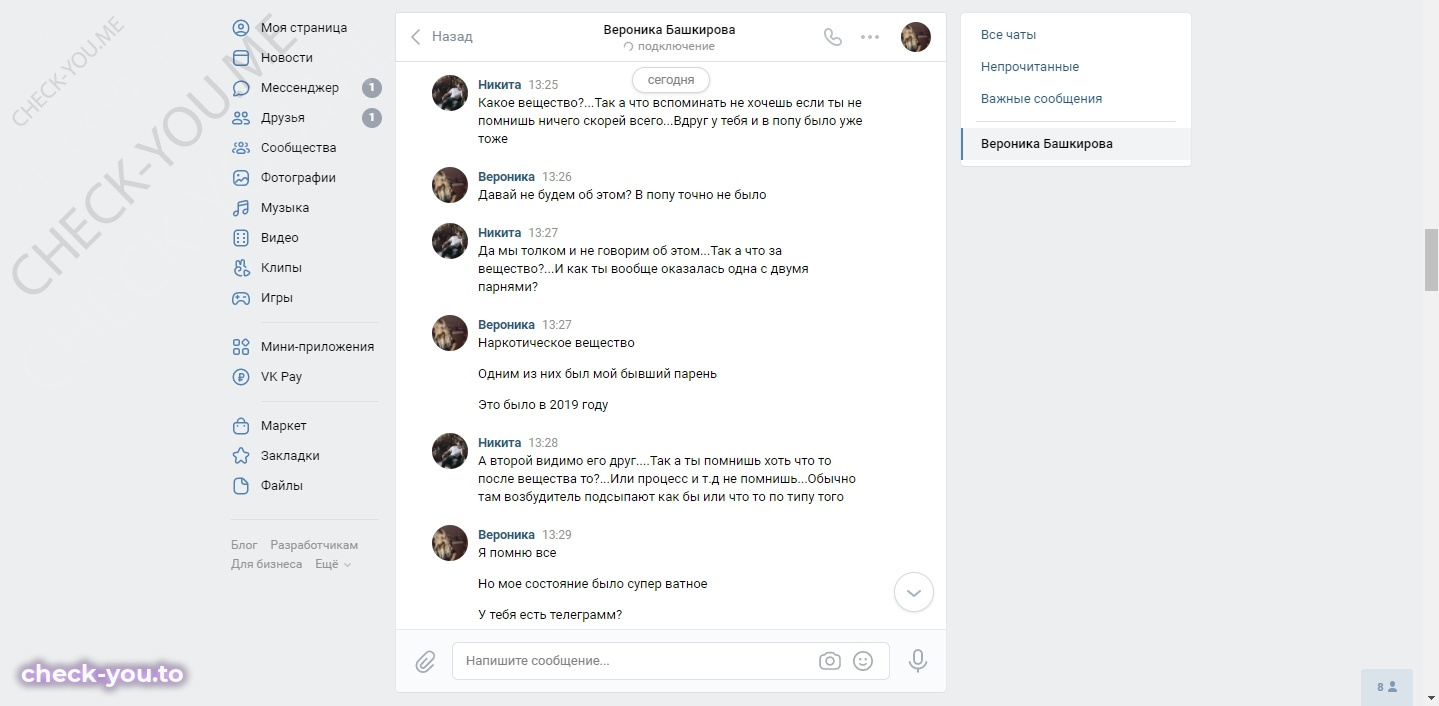Select the Непрочитанные chats filter

(x=1030, y=67)
